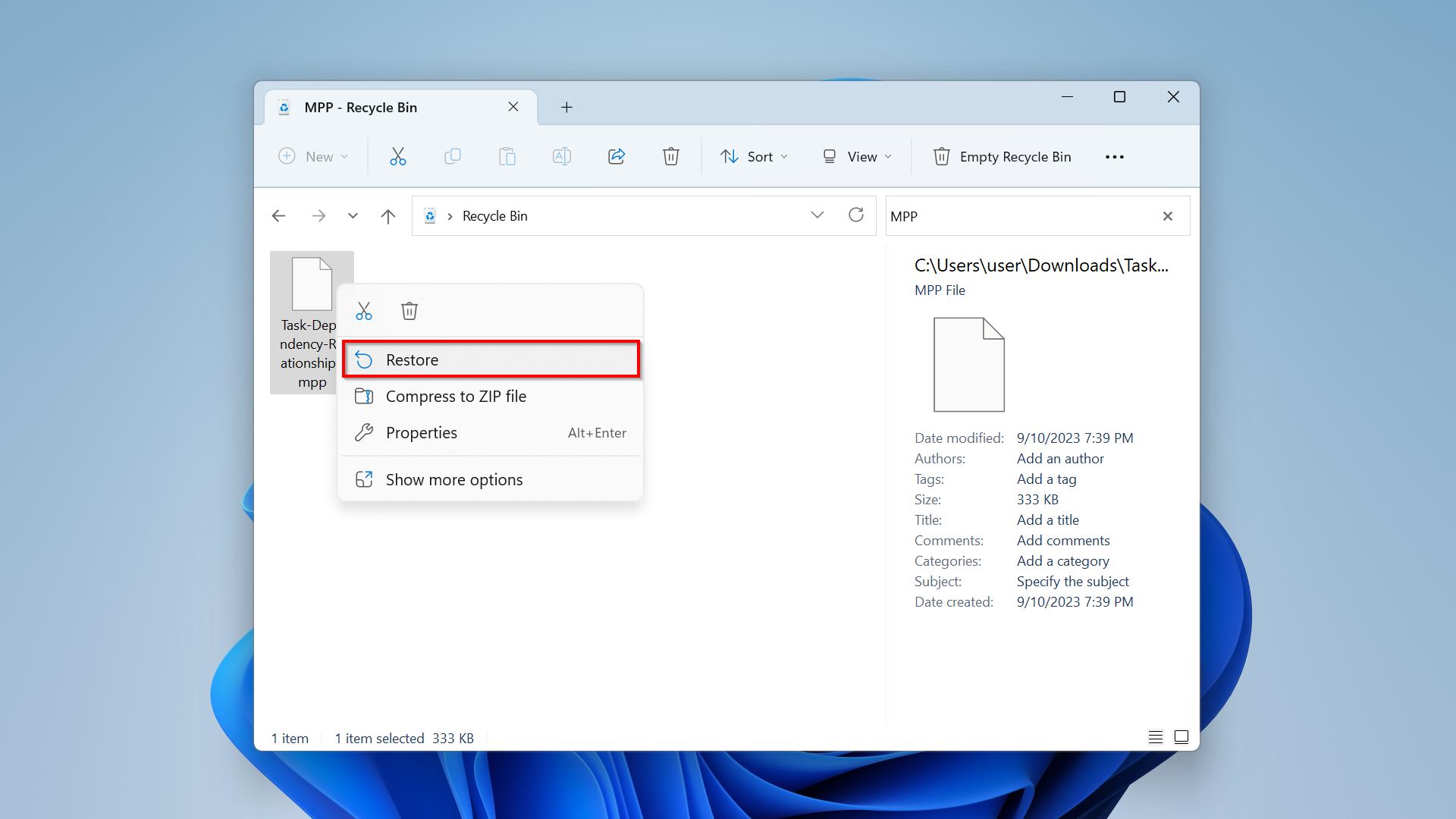The width and height of the screenshot is (1456, 819).
Task: Expand the View dropdown in toolbar
Action: (857, 156)
